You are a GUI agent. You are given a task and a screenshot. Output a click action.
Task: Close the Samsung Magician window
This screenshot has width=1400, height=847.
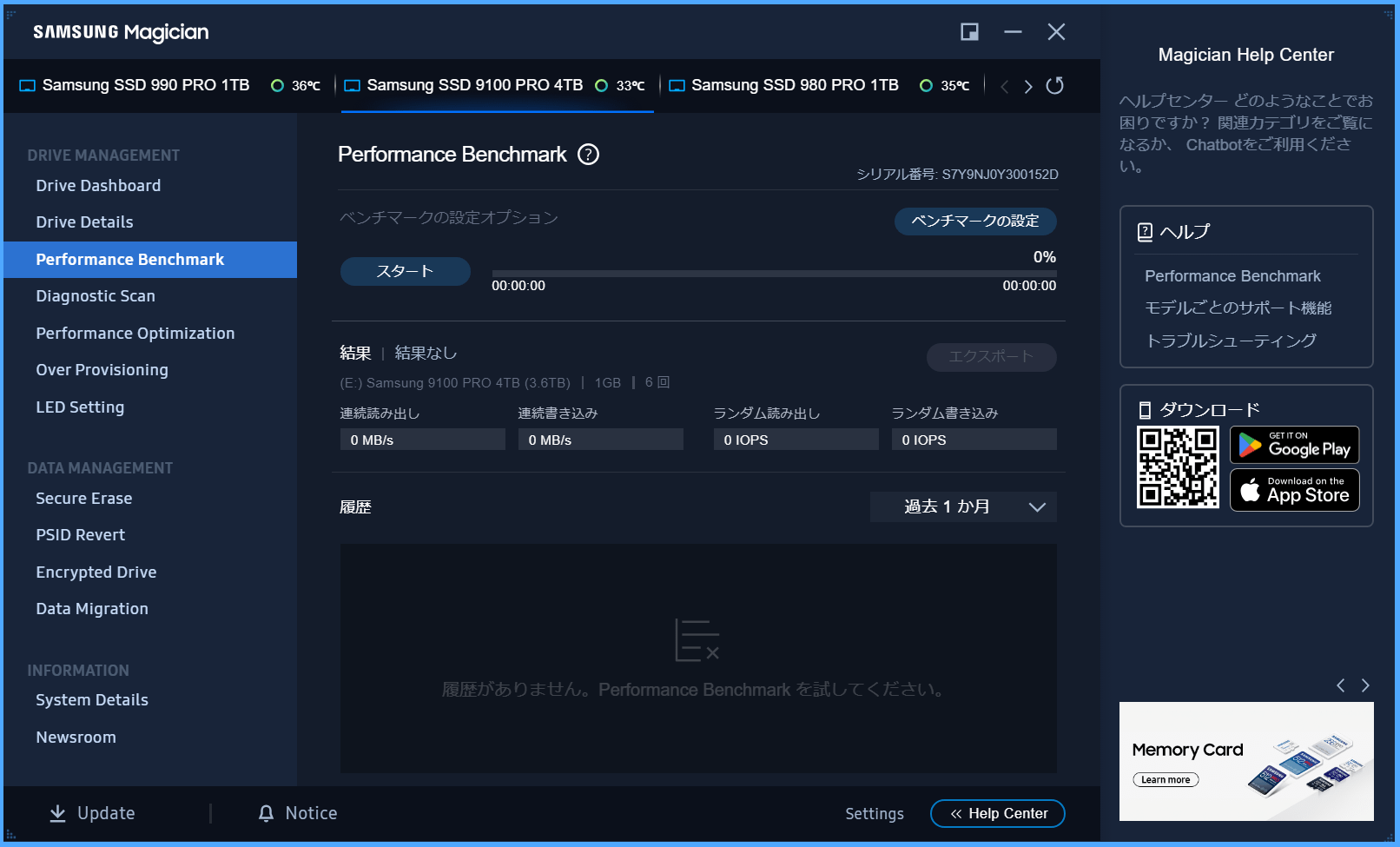tap(1056, 32)
